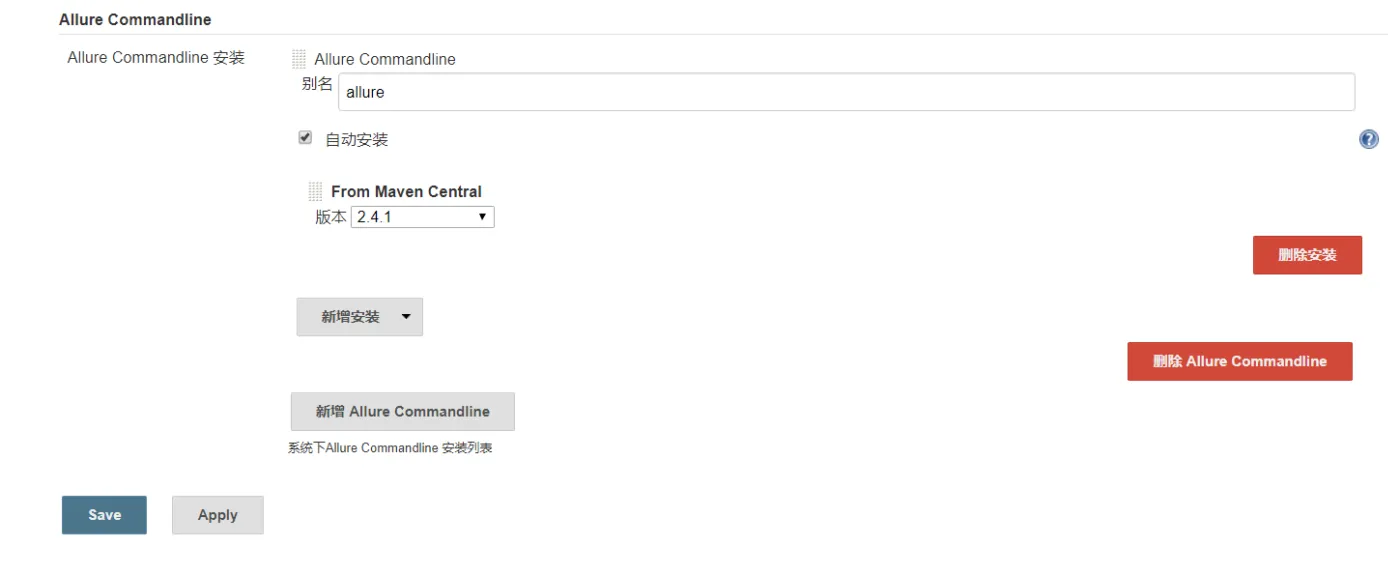This screenshot has width=1400, height=575.
Task: Click the red 删除 Allure Commandline button
Action: point(1239,361)
